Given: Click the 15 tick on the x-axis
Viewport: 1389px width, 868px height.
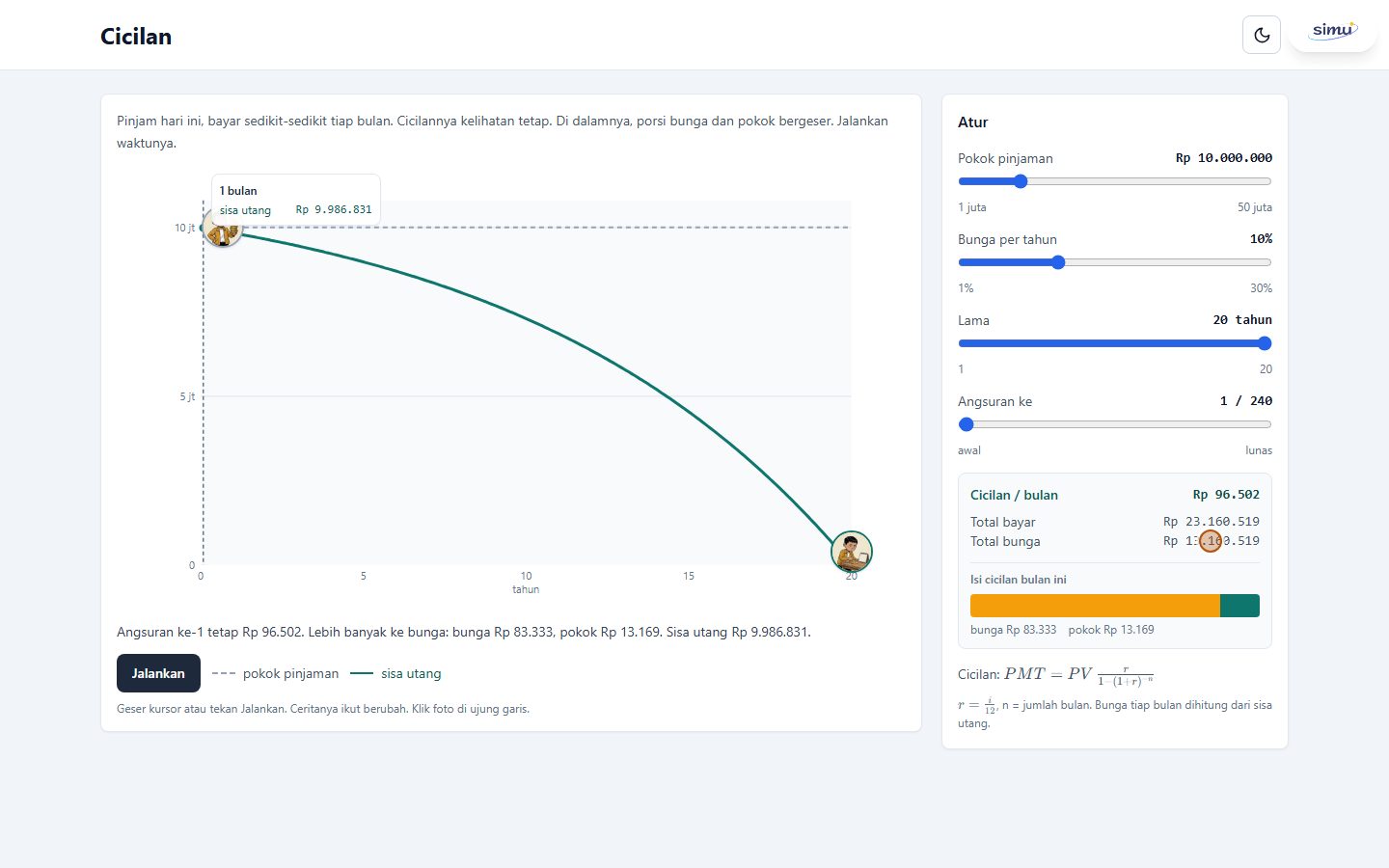Looking at the screenshot, I should (689, 576).
